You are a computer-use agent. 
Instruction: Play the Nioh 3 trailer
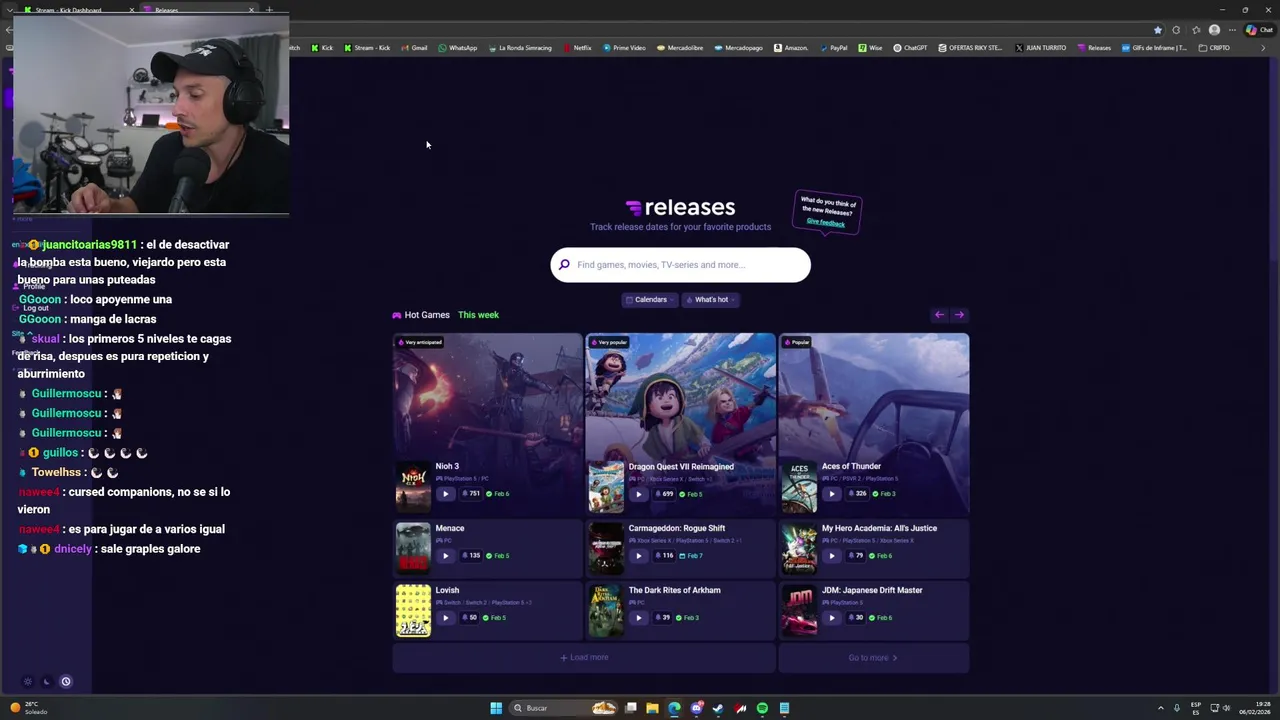445,494
